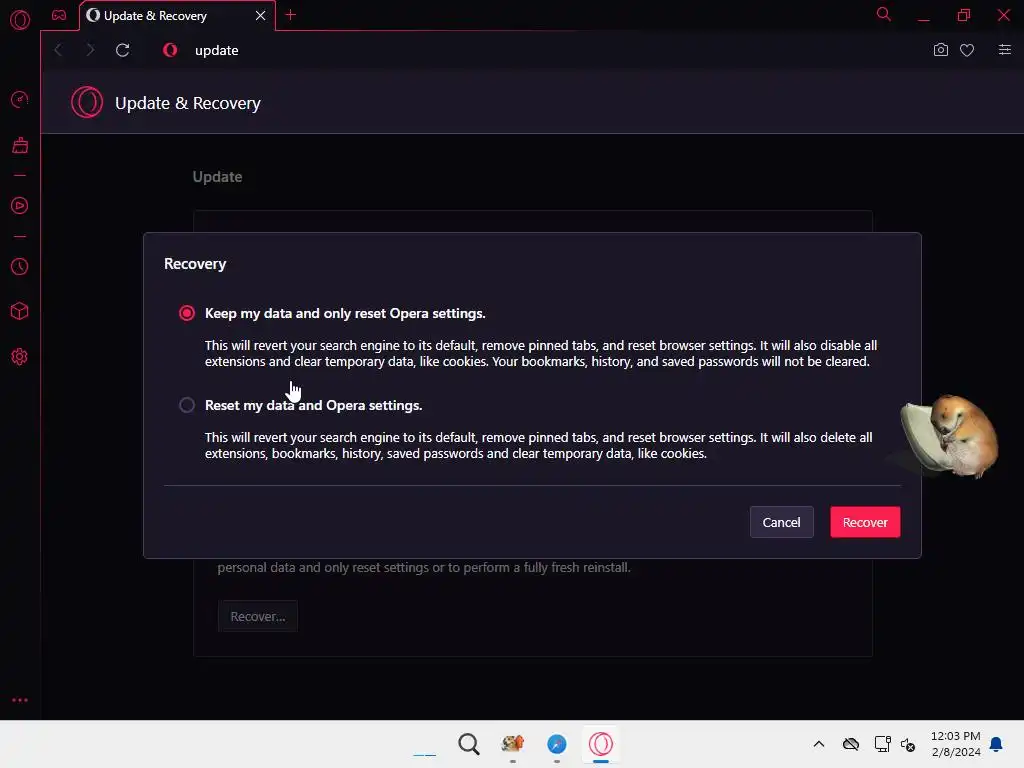Click the Opera icon in address bar
Screen dimensions: 1024x768
pos(170,50)
